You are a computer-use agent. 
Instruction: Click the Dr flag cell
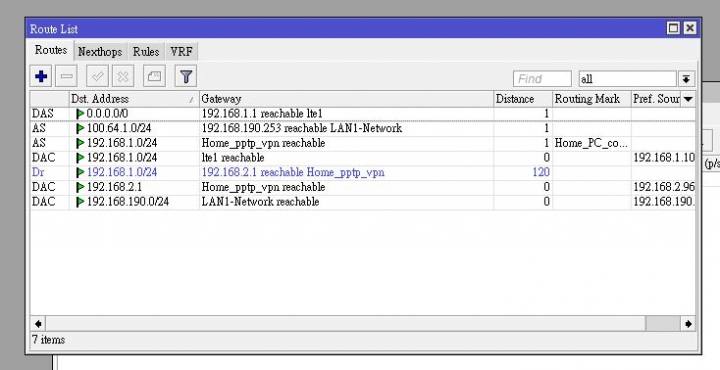click(x=37, y=172)
